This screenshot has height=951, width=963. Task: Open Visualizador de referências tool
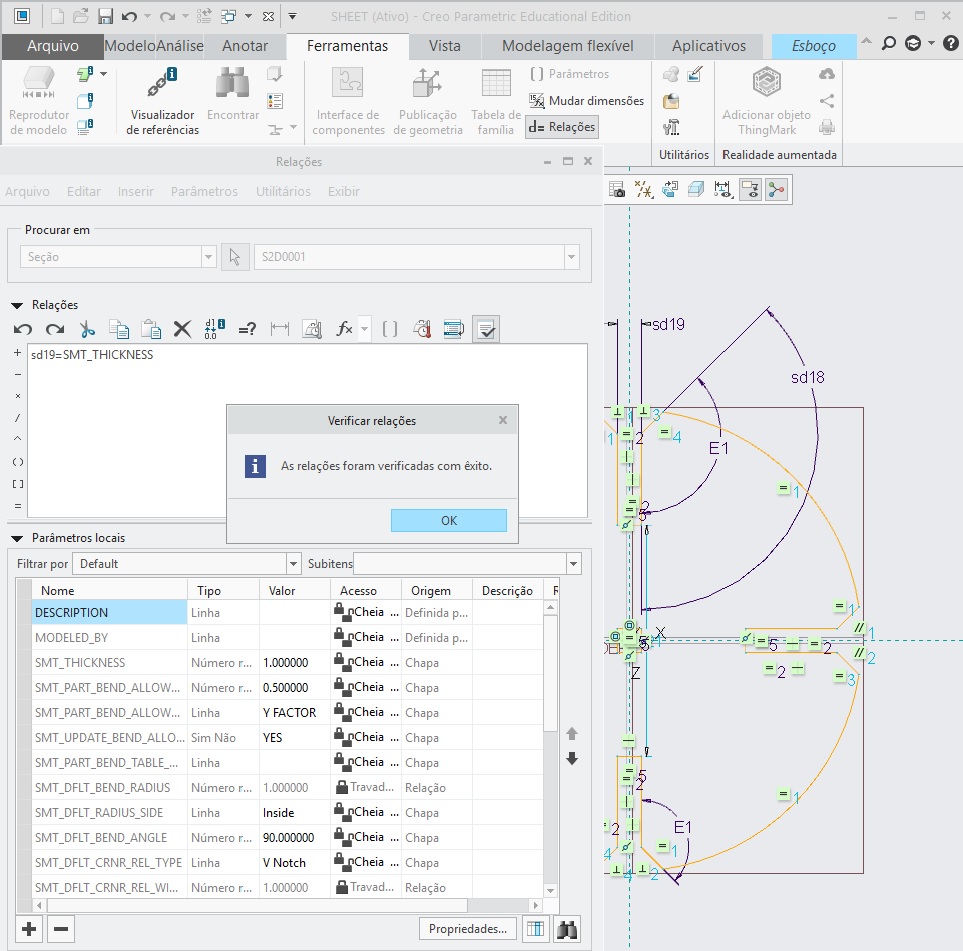click(162, 101)
